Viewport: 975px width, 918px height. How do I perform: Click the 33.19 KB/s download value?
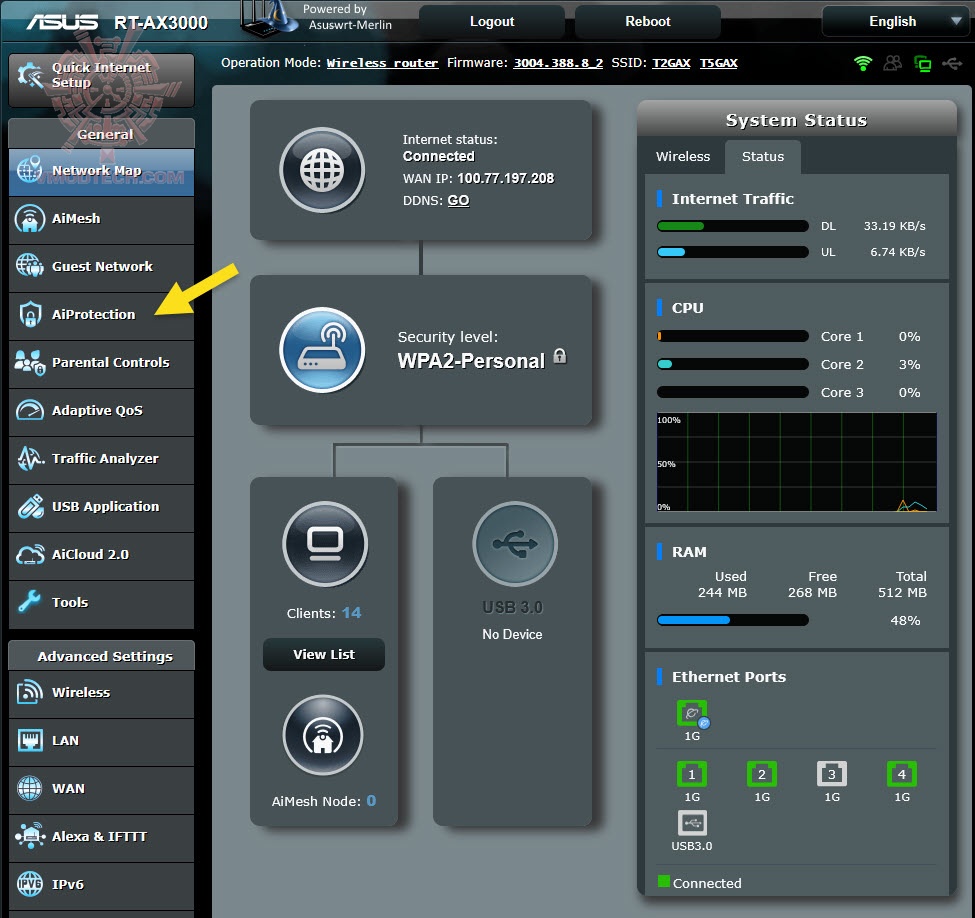[894, 226]
